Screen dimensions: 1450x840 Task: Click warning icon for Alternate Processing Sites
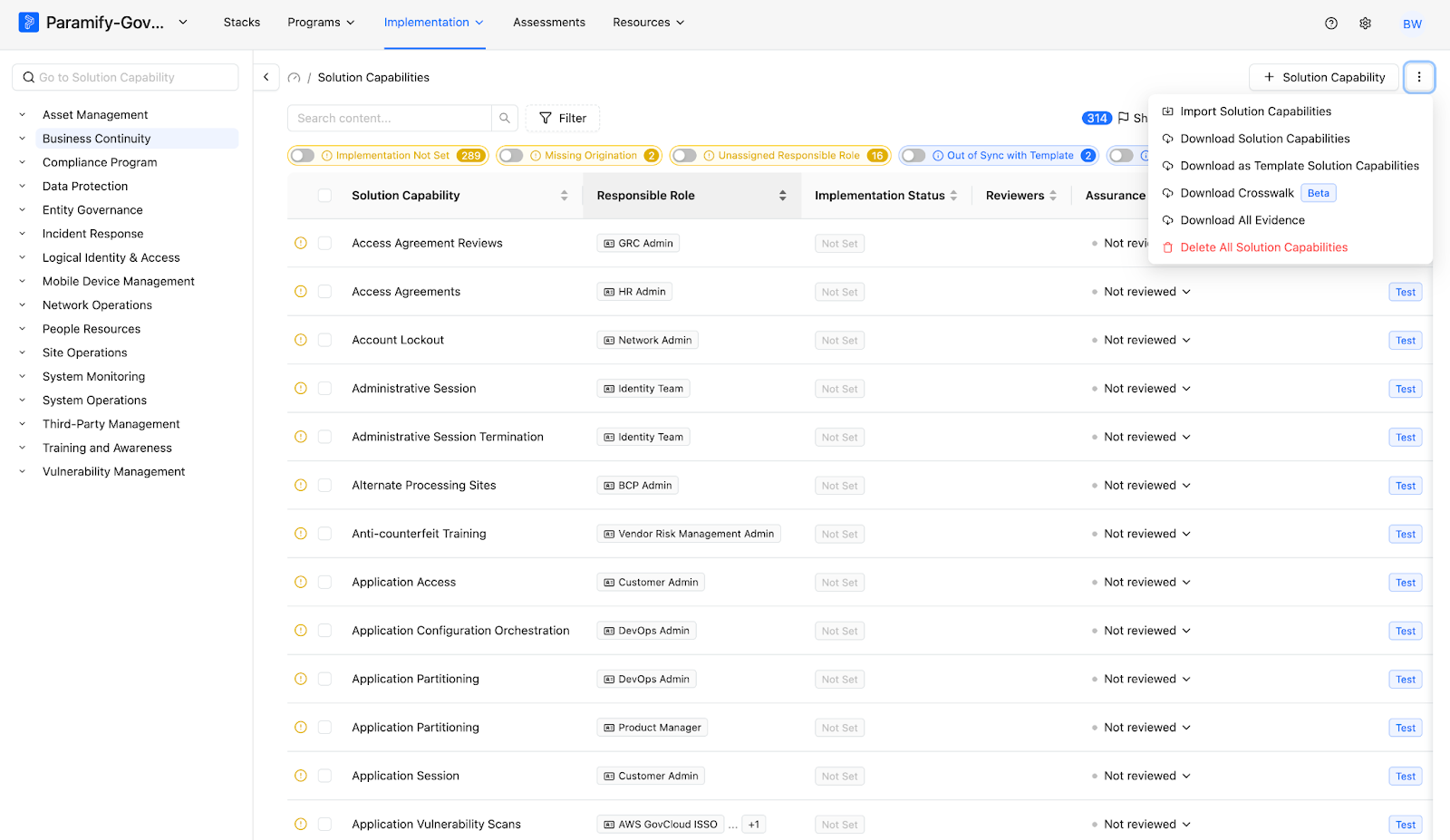pyautogui.click(x=301, y=485)
